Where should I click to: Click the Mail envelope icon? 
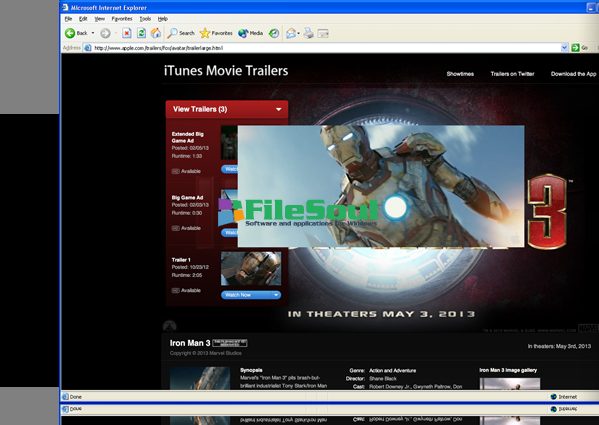tap(291, 33)
